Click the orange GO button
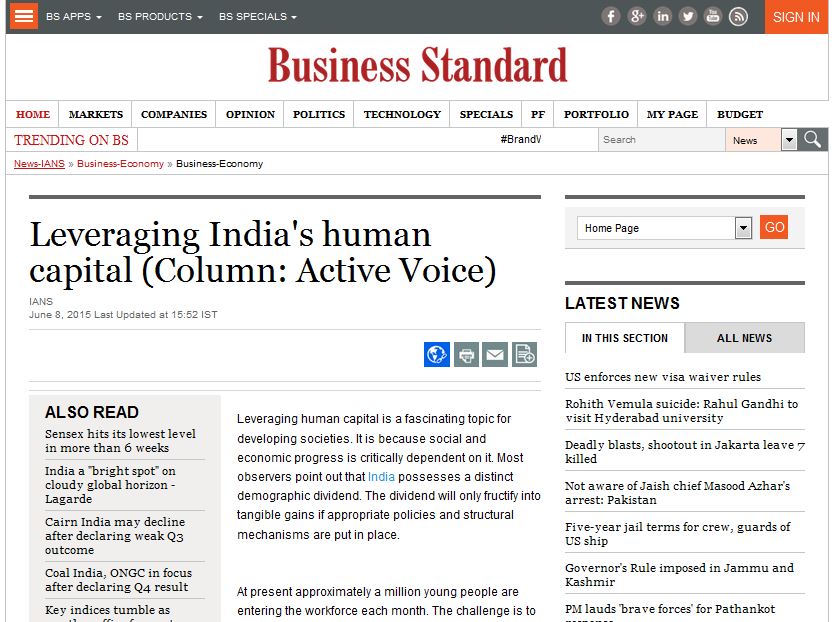Screen dimensions: 836x622 [x=774, y=228]
